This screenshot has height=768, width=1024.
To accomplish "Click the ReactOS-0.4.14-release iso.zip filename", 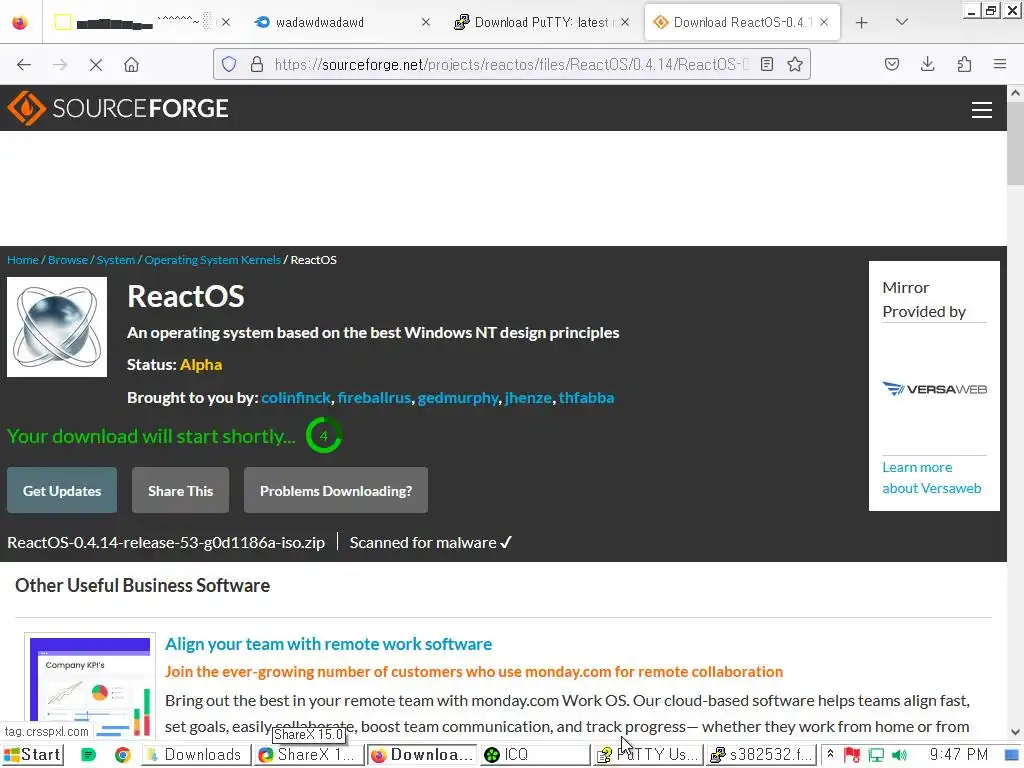I will pyautogui.click(x=166, y=543).
